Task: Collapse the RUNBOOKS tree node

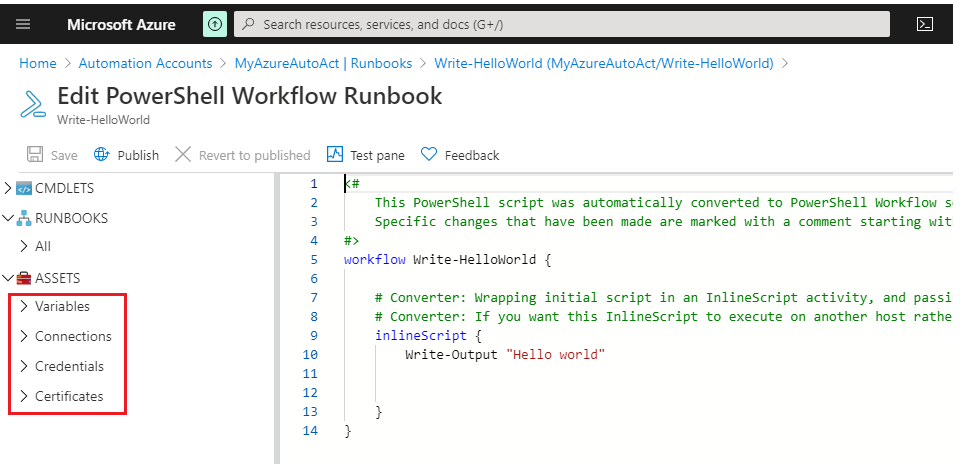Action: tap(8, 218)
